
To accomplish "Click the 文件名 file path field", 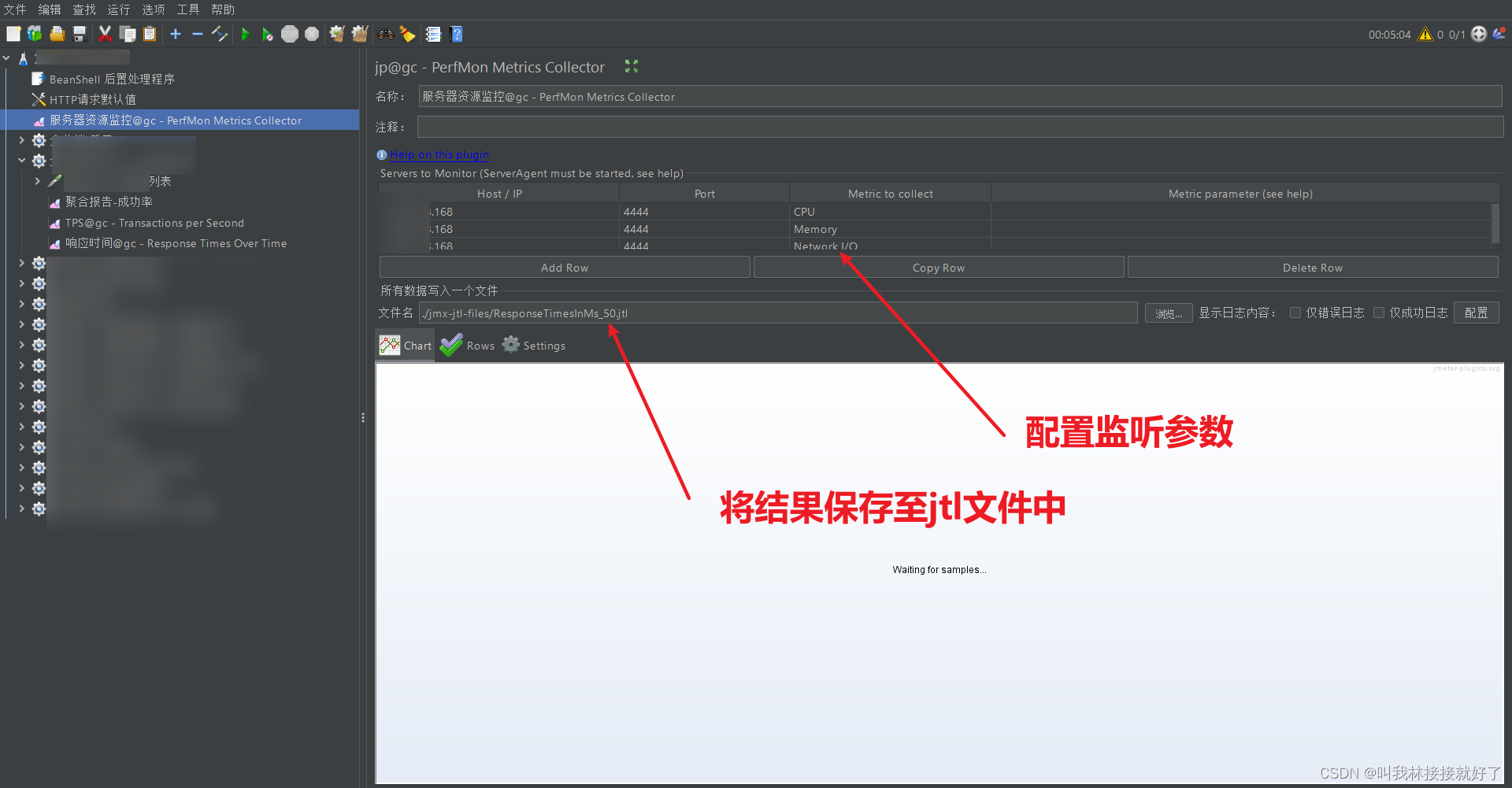I will [x=778, y=313].
